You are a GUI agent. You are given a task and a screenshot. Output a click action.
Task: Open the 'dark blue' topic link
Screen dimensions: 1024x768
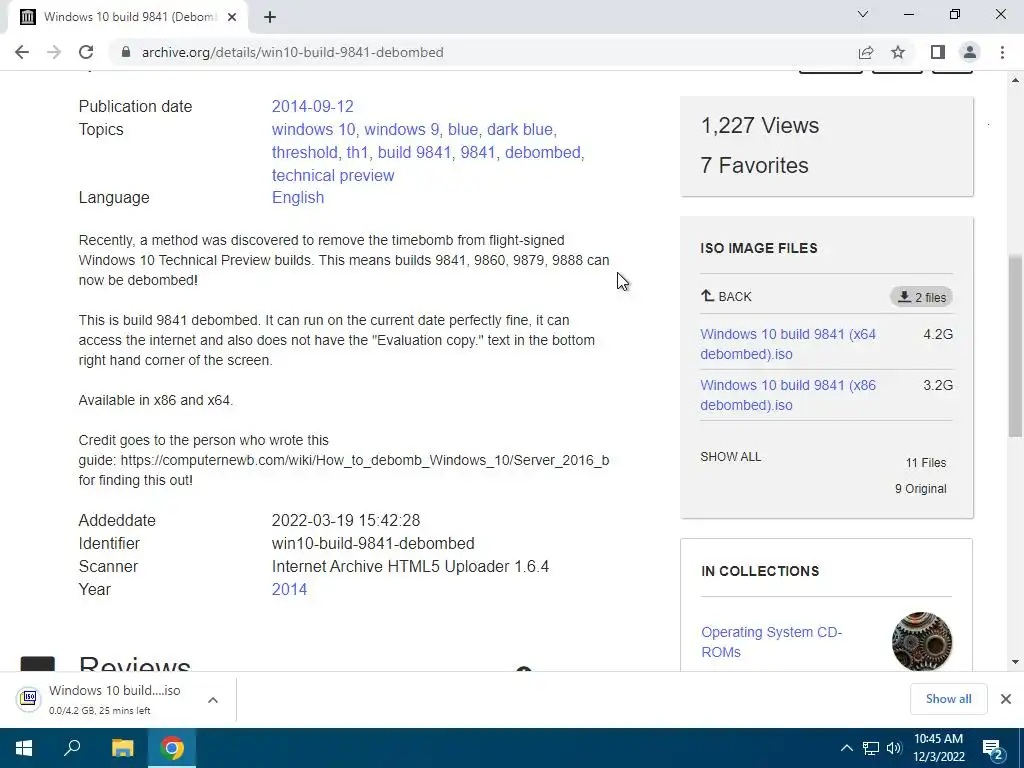pyautogui.click(x=520, y=129)
